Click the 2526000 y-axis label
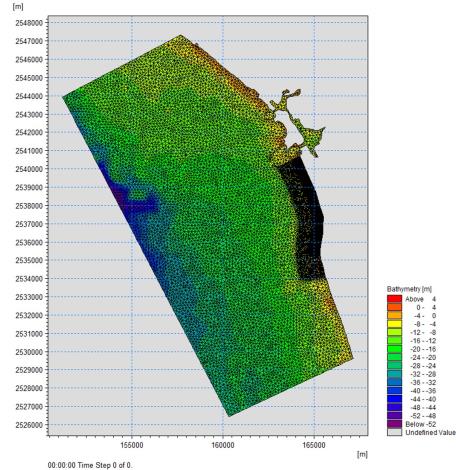This screenshot has height=470, width=456. tap(29, 425)
